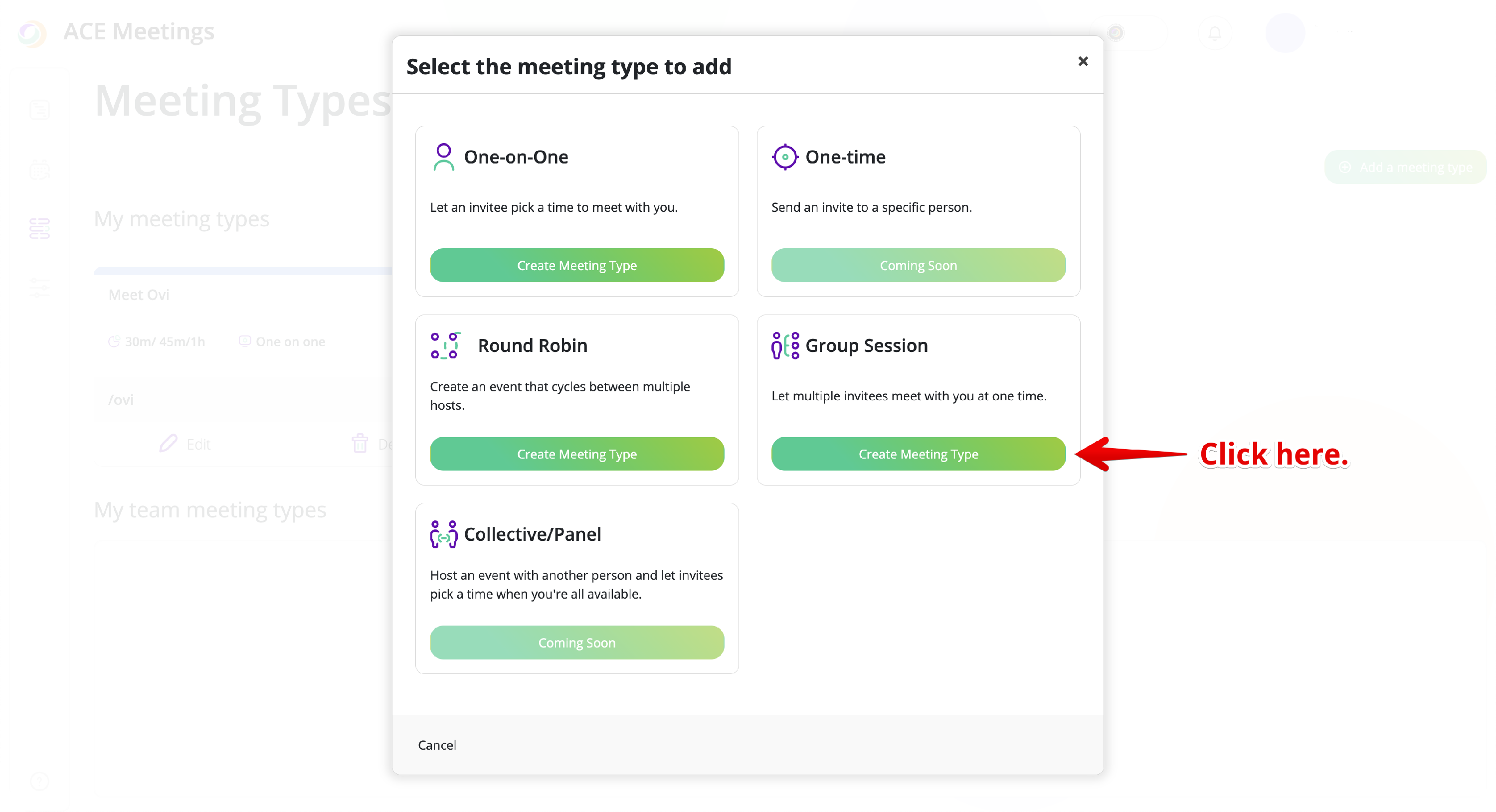Screen dimensions: 1496x812
Task: Select the One-on-One heading text
Action: (516, 157)
